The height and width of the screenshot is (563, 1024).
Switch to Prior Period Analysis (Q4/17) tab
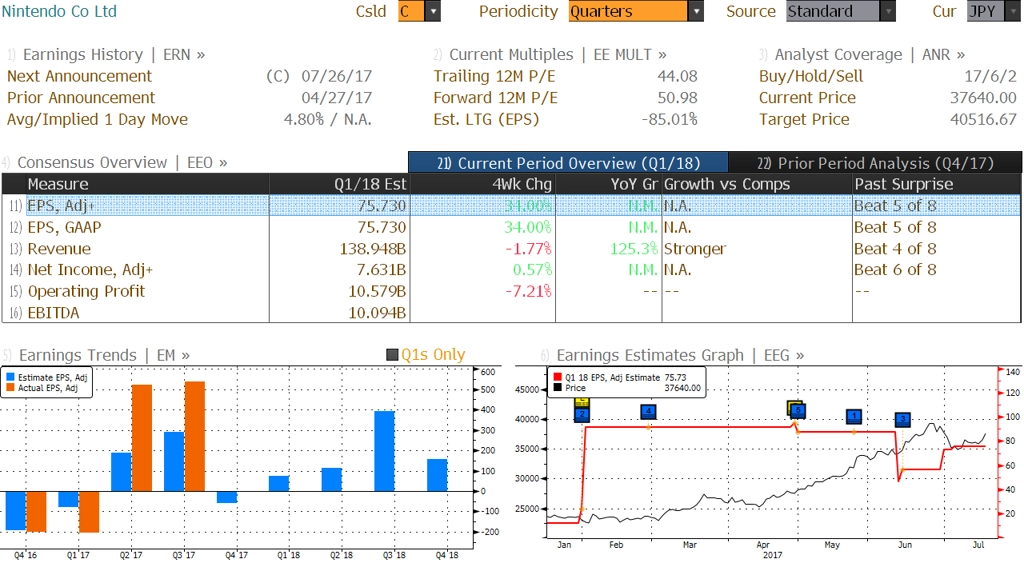click(875, 163)
